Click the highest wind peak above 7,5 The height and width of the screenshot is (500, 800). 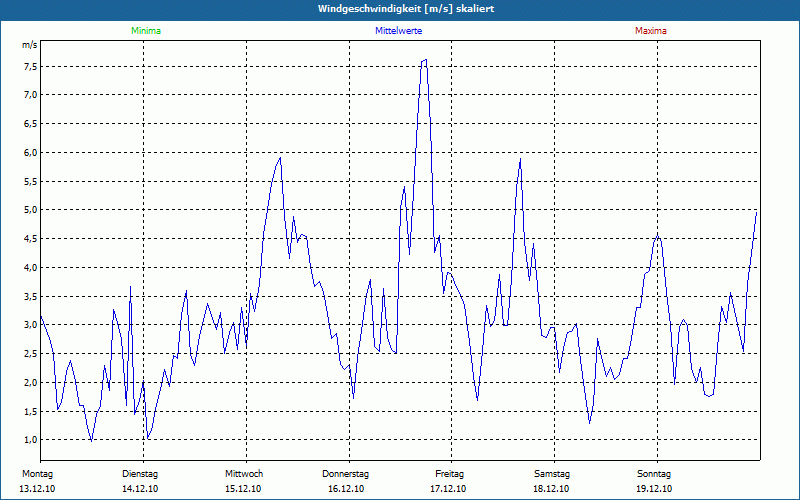(x=426, y=60)
